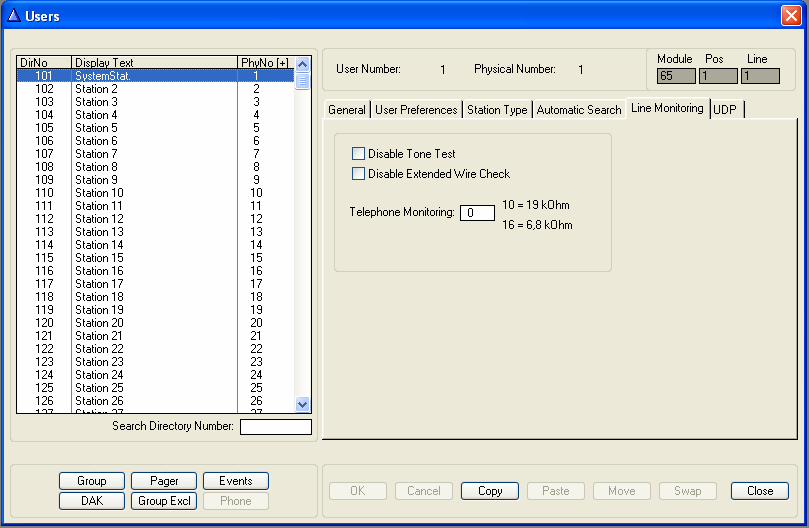The height and width of the screenshot is (528, 809).
Task: Copy the selected user settings
Action: pos(490,491)
